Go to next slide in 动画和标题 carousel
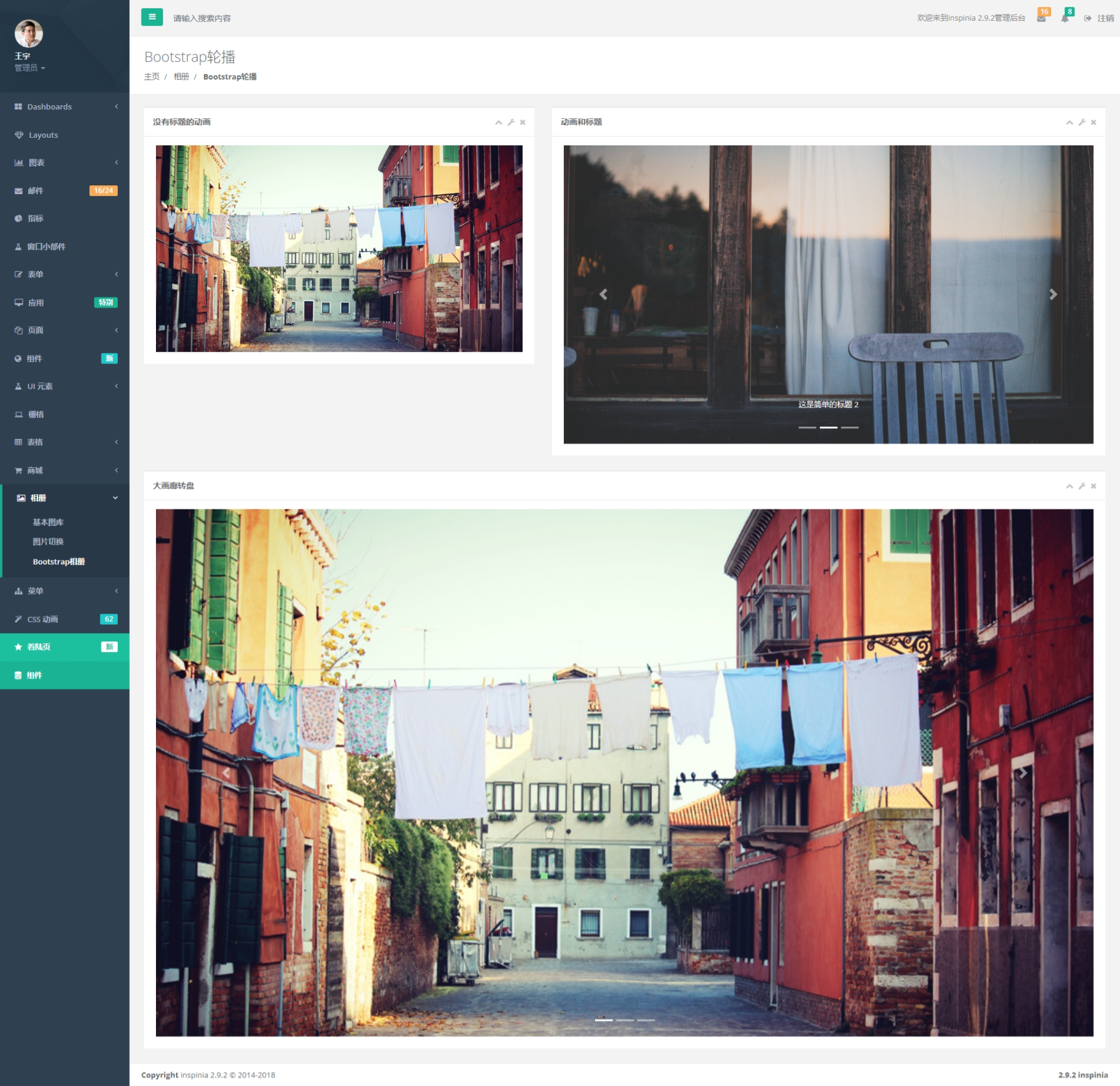The width and height of the screenshot is (1120, 1086). (x=1053, y=294)
